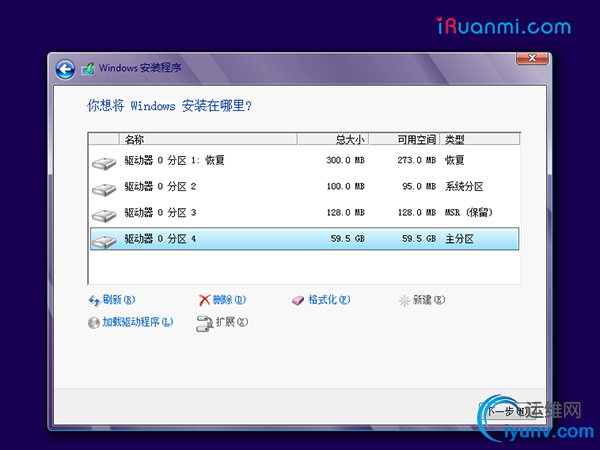The width and height of the screenshot is (600, 450).
Task: Click the 新建(E) new partition link
Action: [429, 300]
